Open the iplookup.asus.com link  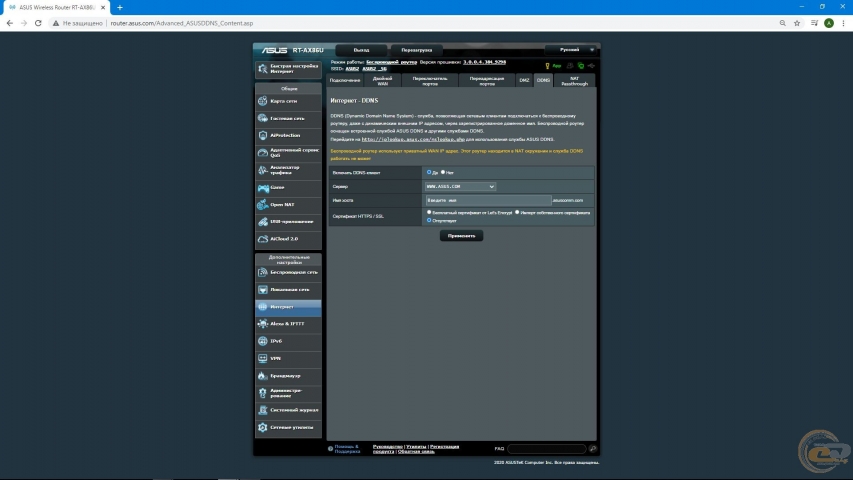click(x=413, y=139)
